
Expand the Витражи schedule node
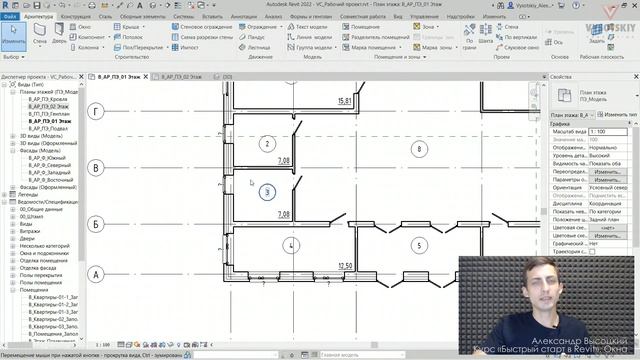[13, 231]
